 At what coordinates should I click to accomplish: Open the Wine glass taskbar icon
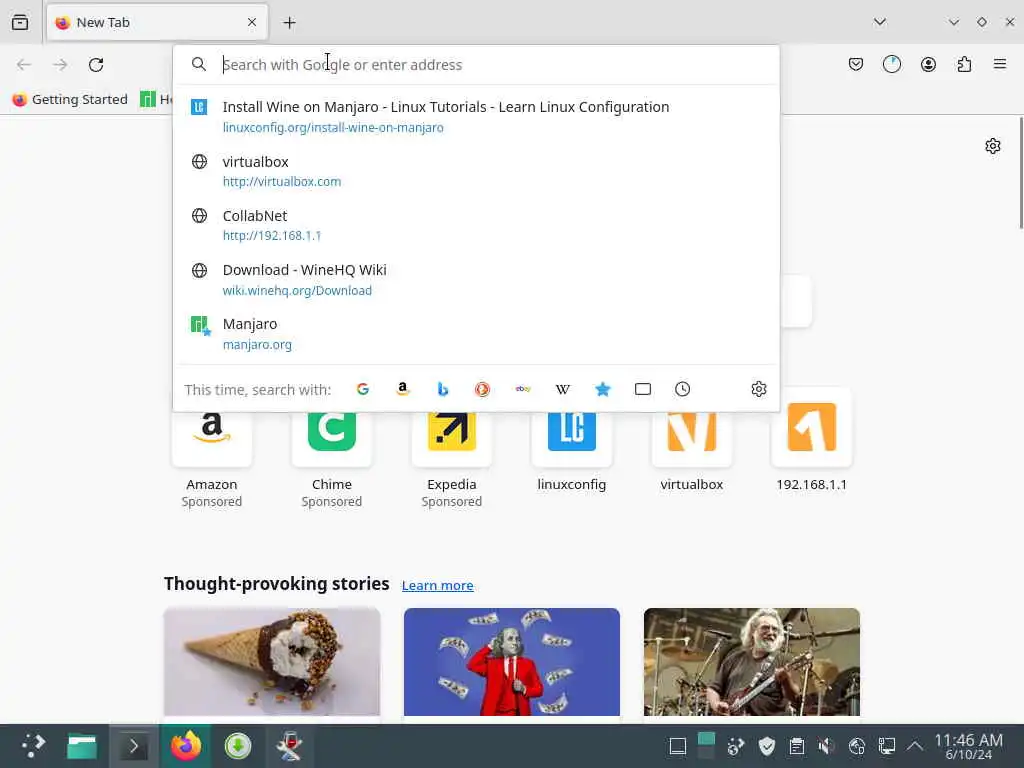(x=290, y=746)
